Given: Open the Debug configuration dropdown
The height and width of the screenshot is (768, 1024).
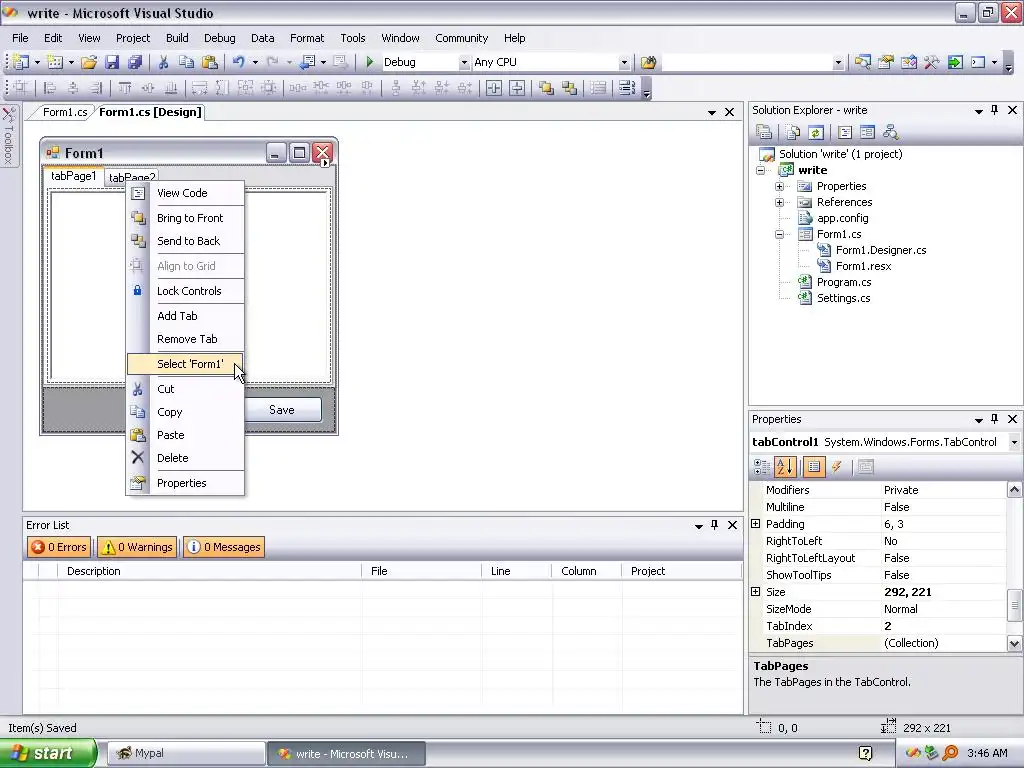Looking at the screenshot, I should [x=464, y=63].
